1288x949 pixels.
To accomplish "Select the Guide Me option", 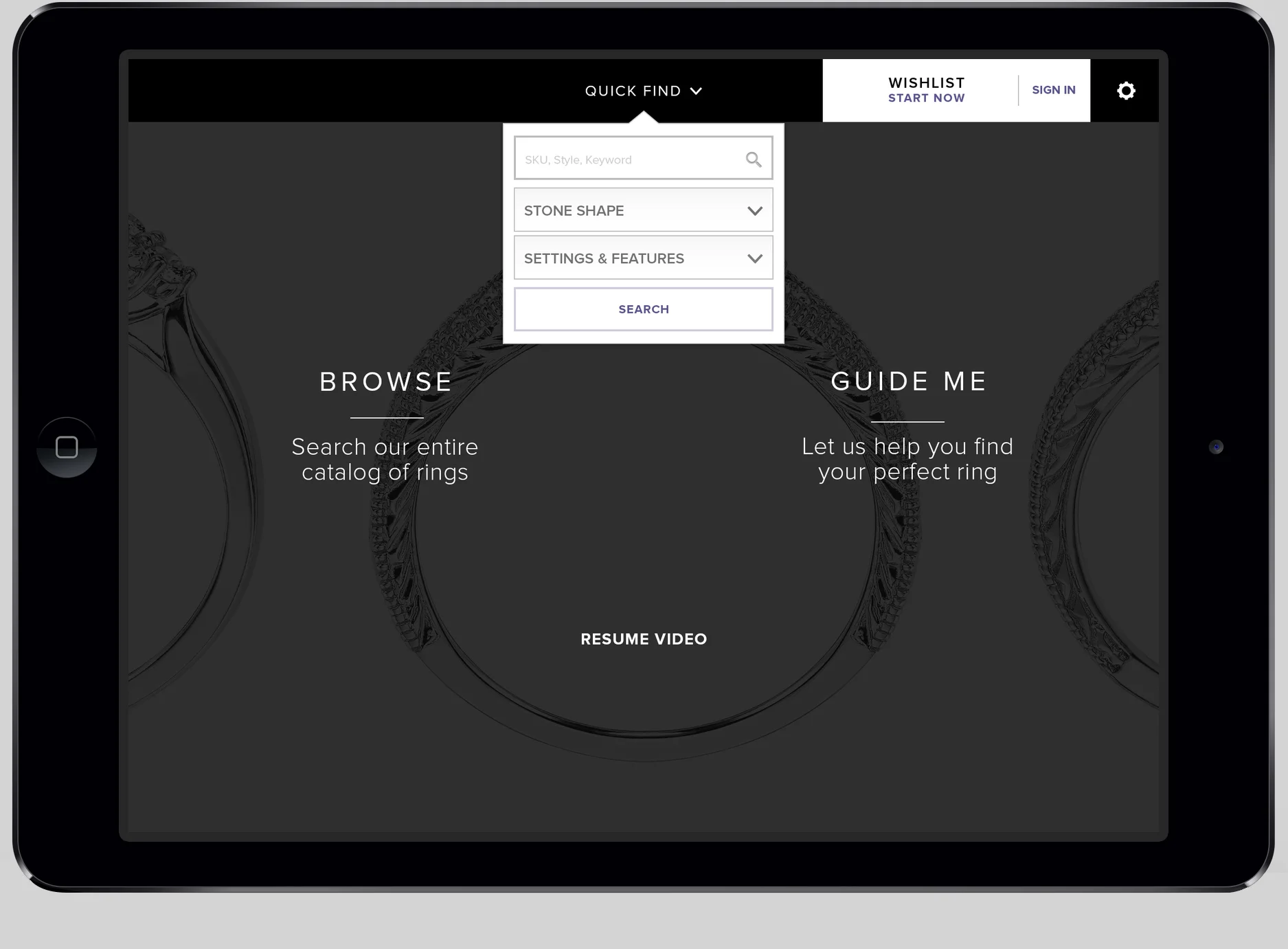I will point(909,381).
